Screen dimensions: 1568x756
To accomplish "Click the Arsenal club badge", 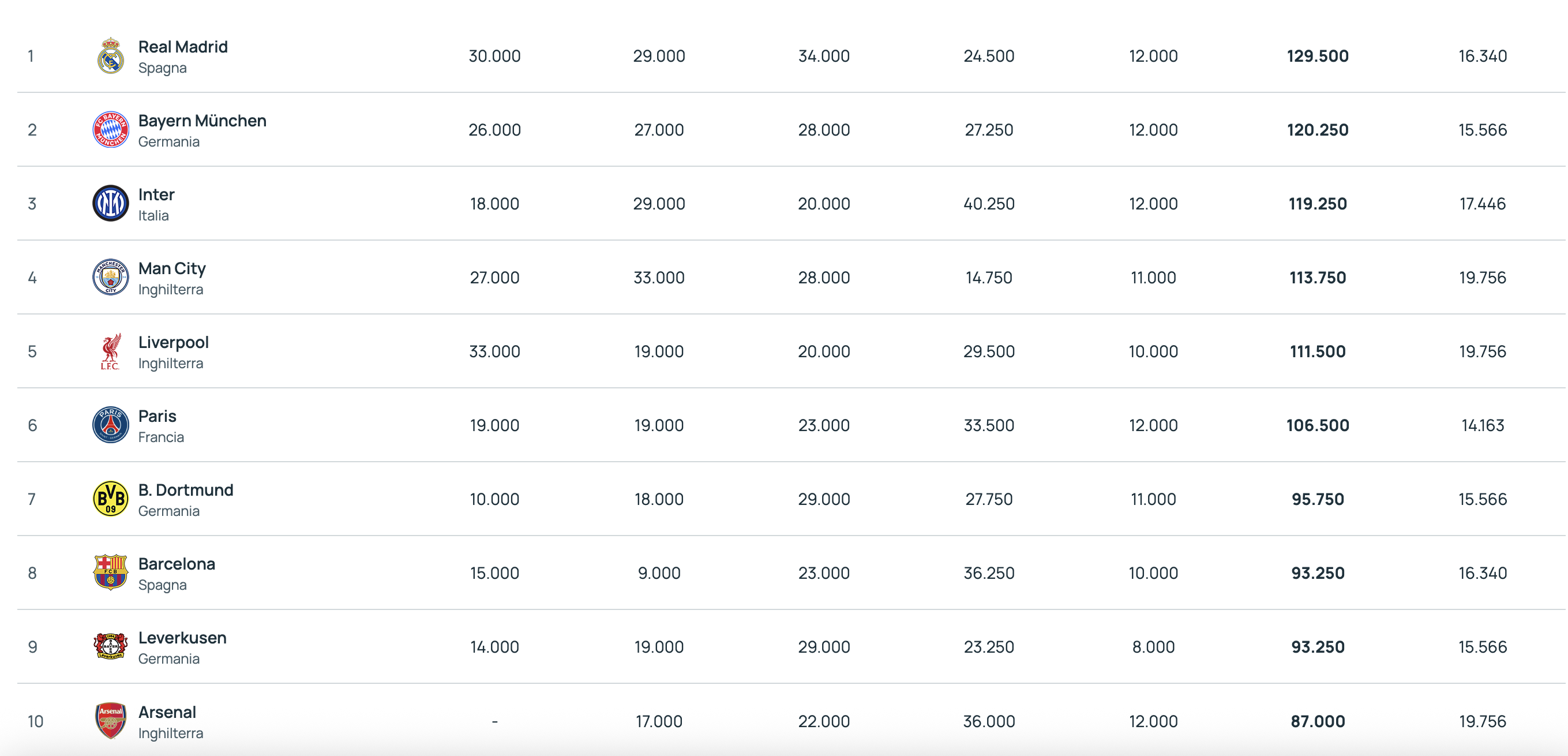I will click(x=110, y=721).
